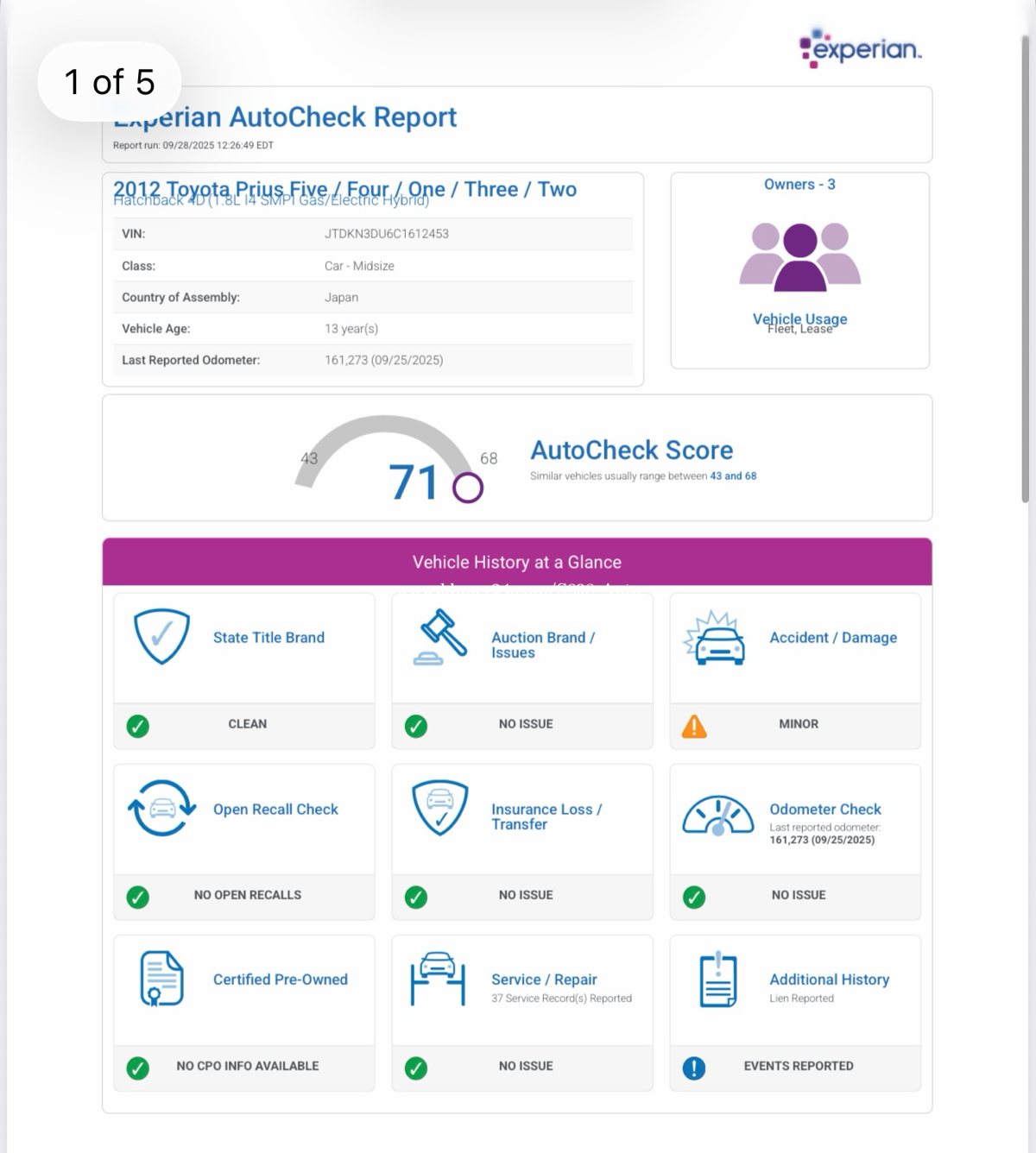Click the Vehicle History at a Glance banner
The image size is (1036, 1153).
coord(517,562)
